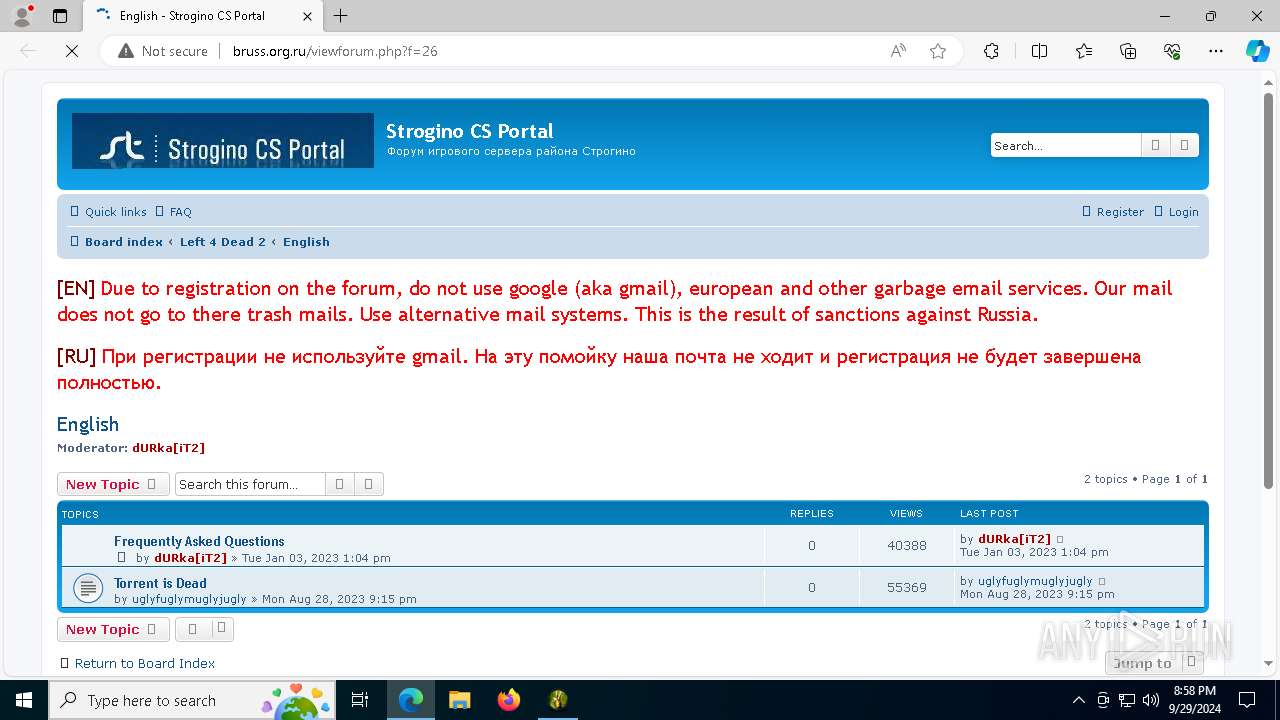
Task: Open forum advanced search icon
Action: click(x=368, y=484)
